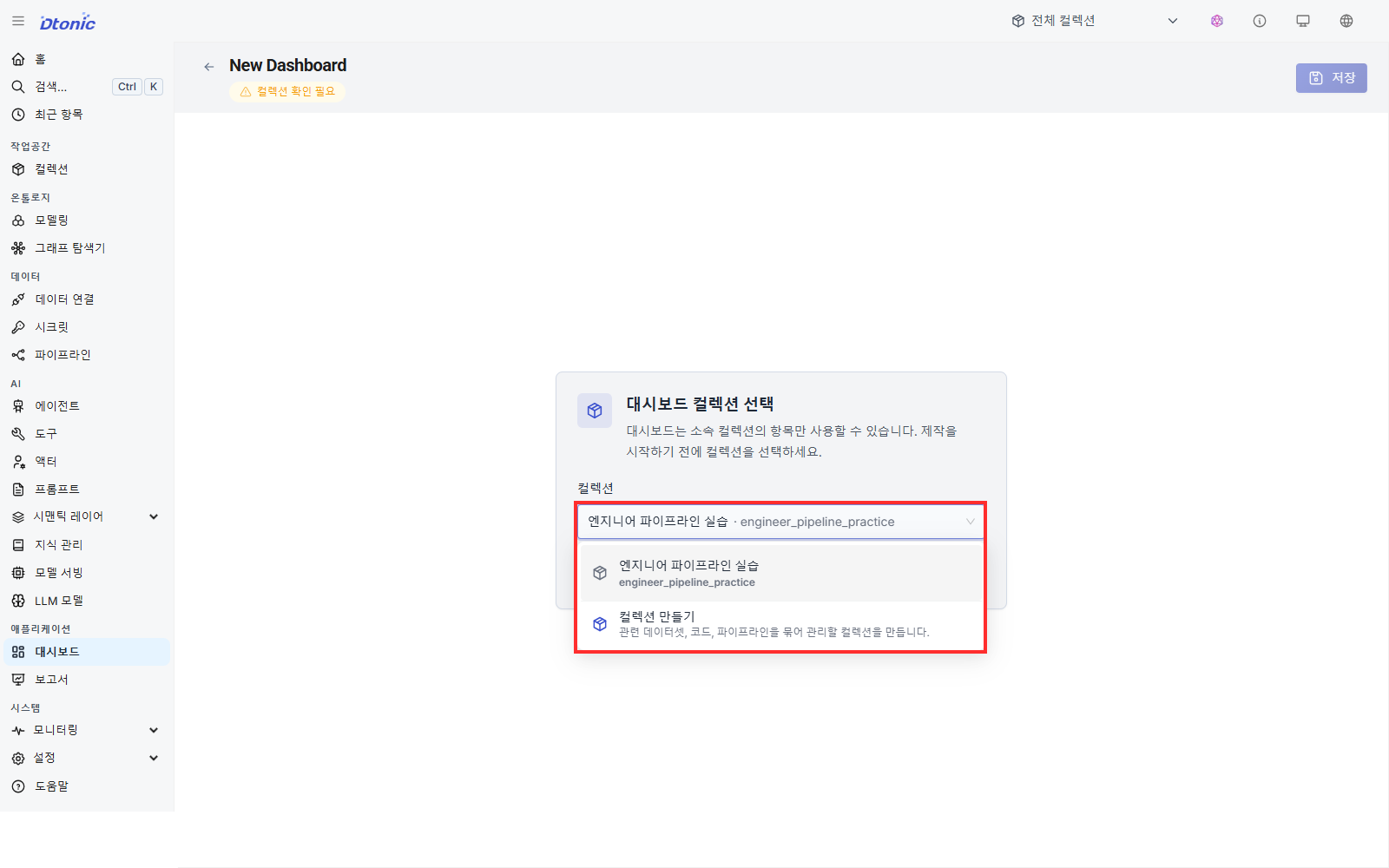Open 시크릿 secrets page
This screenshot has width=1389, height=868.
[x=87, y=327]
